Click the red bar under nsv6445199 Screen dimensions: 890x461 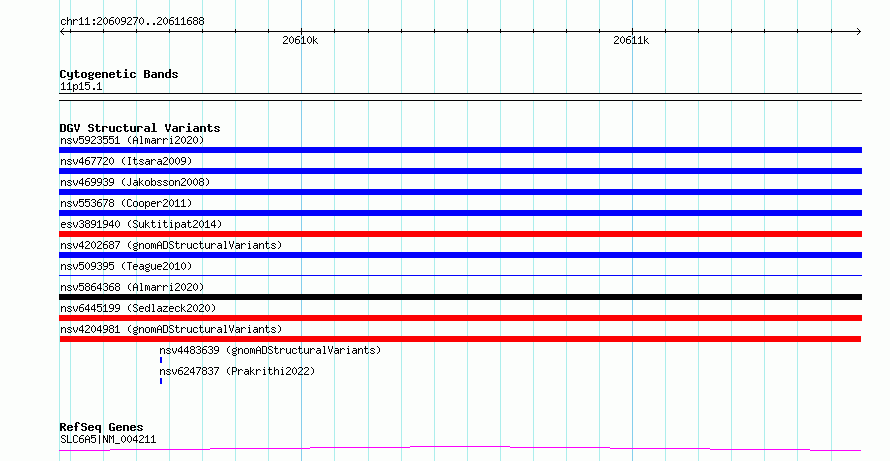point(460,318)
